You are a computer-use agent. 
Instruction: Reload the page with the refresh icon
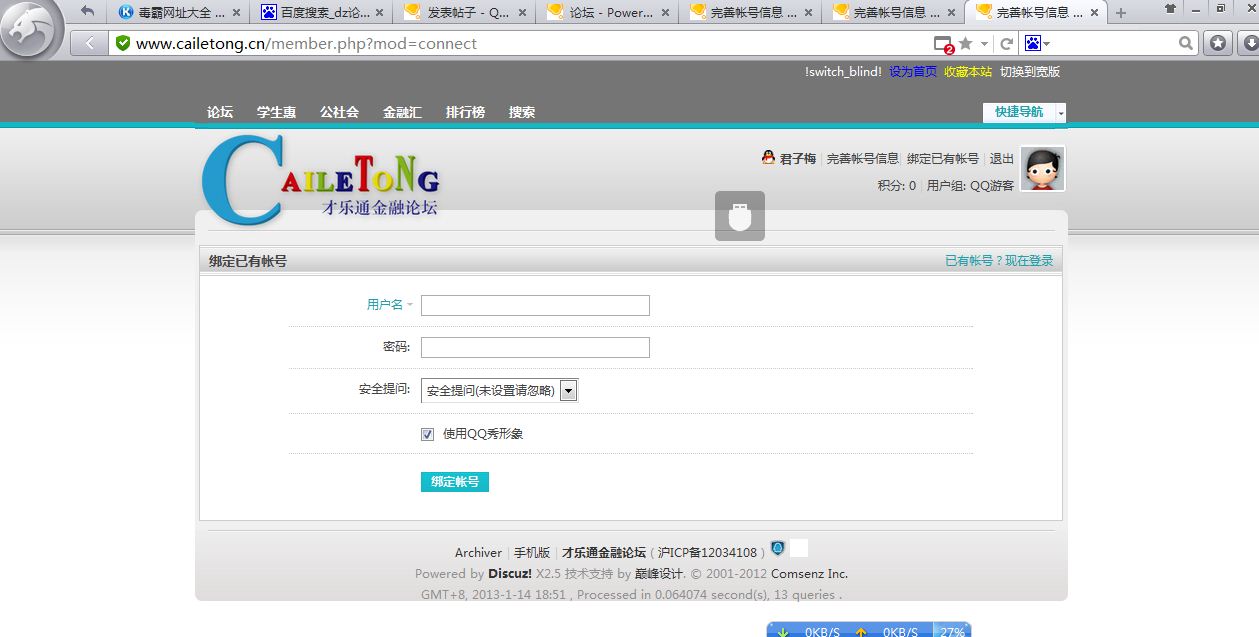click(1006, 43)
